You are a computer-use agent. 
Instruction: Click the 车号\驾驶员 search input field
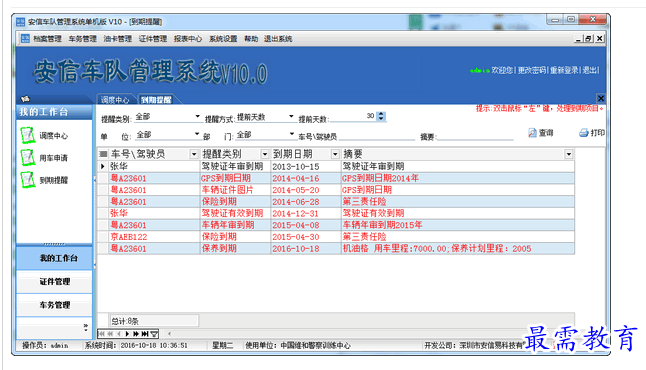click(377, 136)
